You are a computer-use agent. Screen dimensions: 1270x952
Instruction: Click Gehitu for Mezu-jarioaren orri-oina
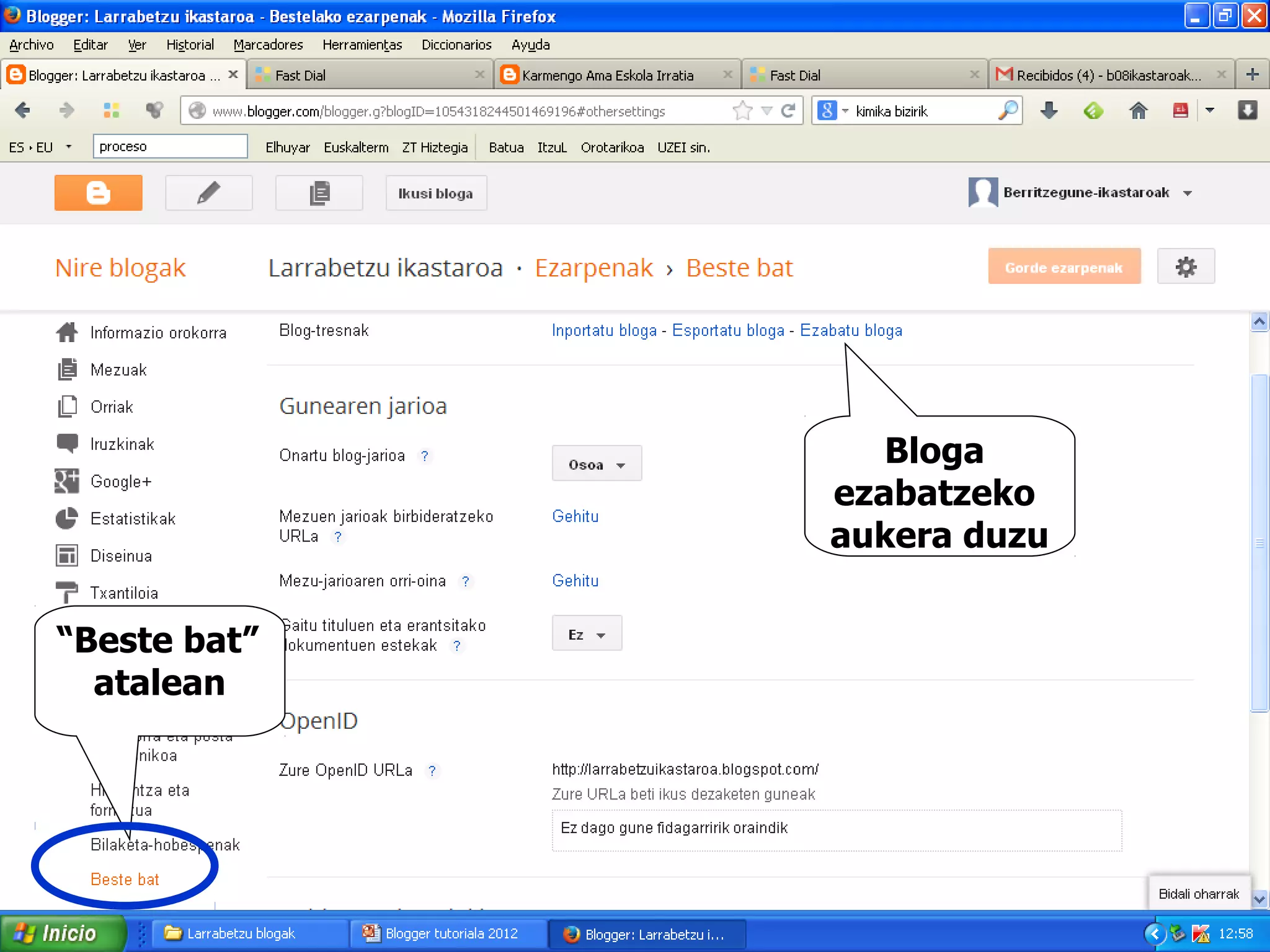(x=575, y=581)
